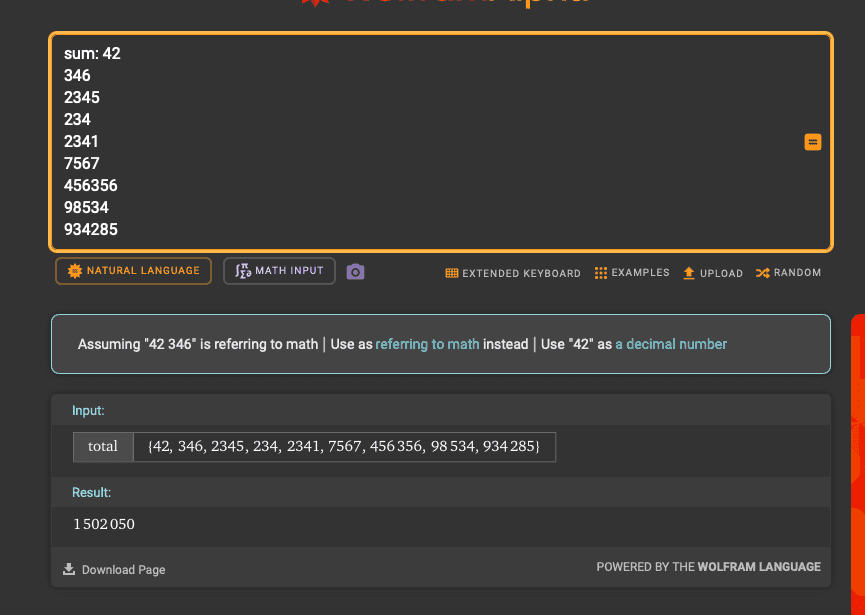Switch to Math Input mode
This screenshot has width=865, height=615.
(x=279, y=271)
